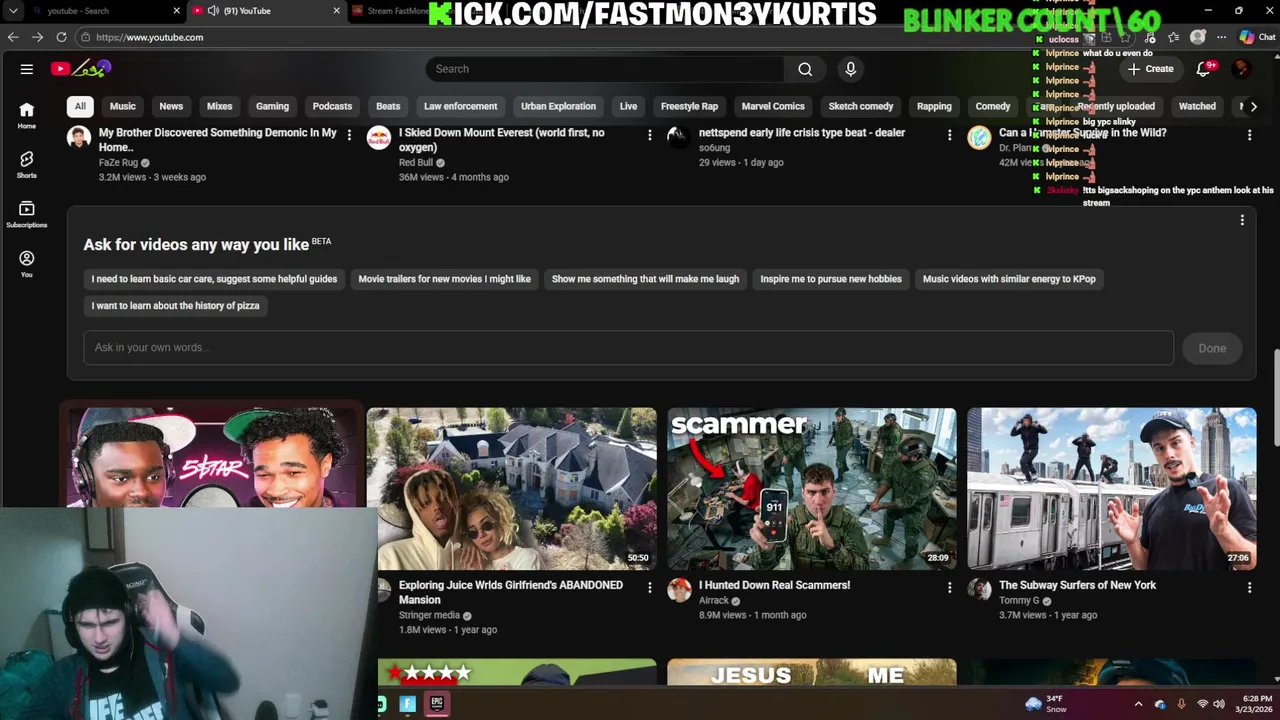Screen dimensions: 1280x720
Task: Select the All filter chip
Action: coord(80,106)
